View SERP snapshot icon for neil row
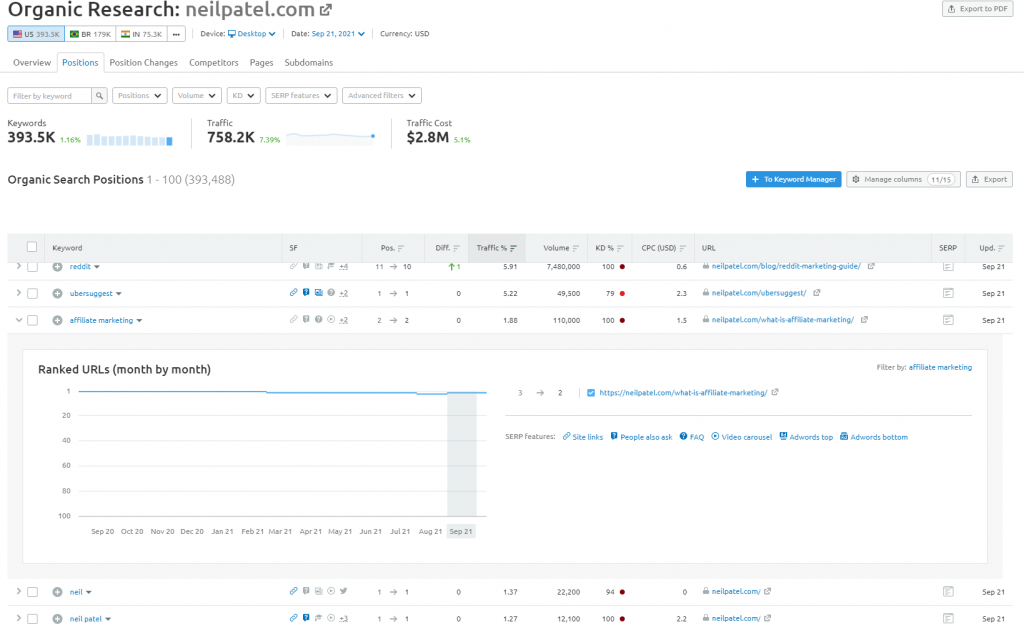Screen dimensions: 1024x632 [948, 592]
